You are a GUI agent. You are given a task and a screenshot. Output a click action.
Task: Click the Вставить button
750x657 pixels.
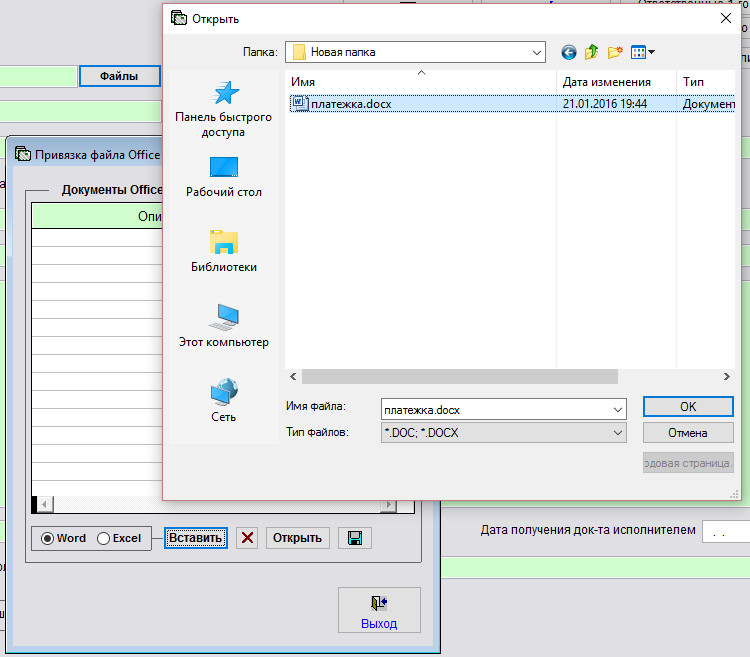(196, 538)
